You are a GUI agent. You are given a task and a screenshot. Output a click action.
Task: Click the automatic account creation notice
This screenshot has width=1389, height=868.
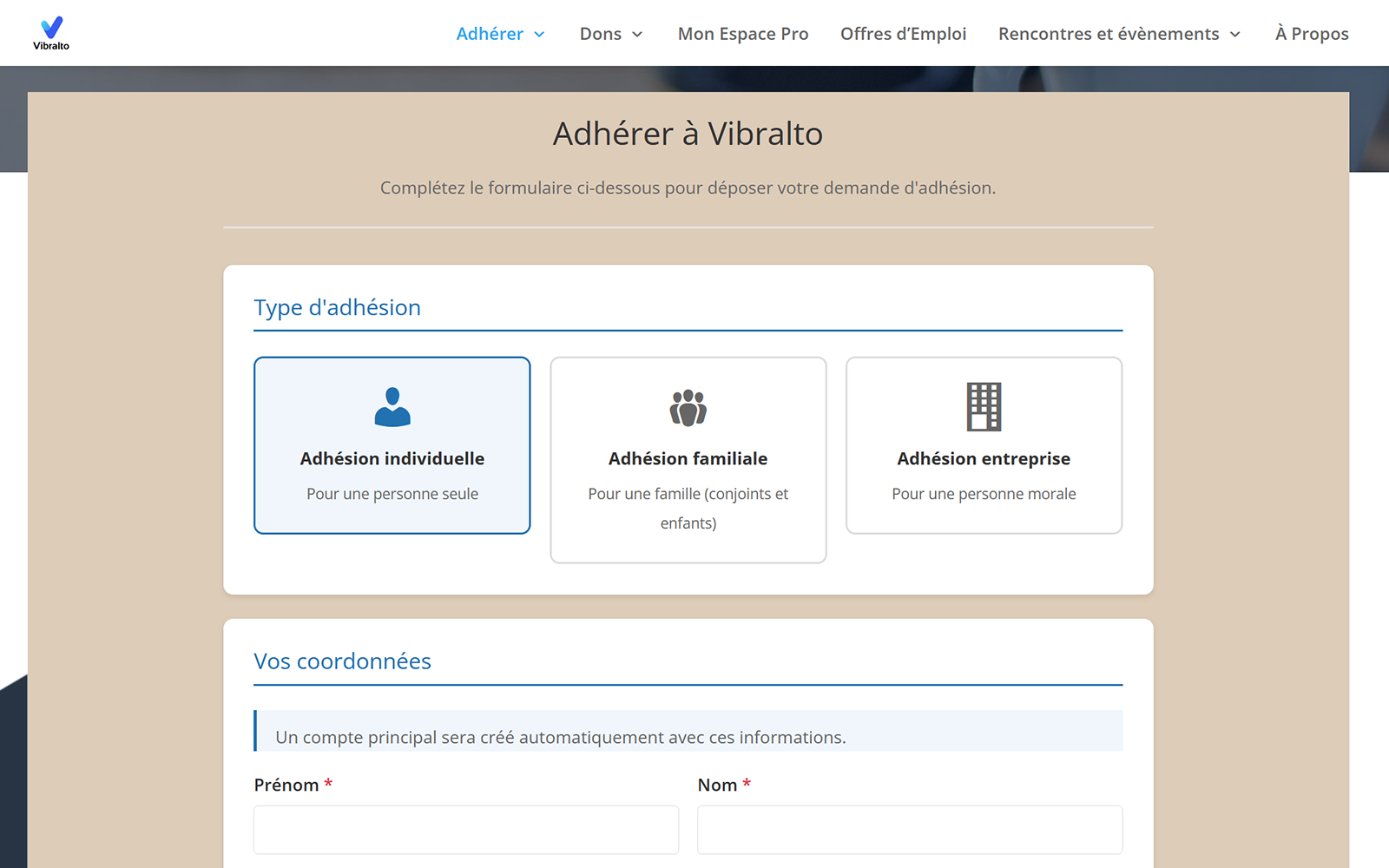pos(688,731)
